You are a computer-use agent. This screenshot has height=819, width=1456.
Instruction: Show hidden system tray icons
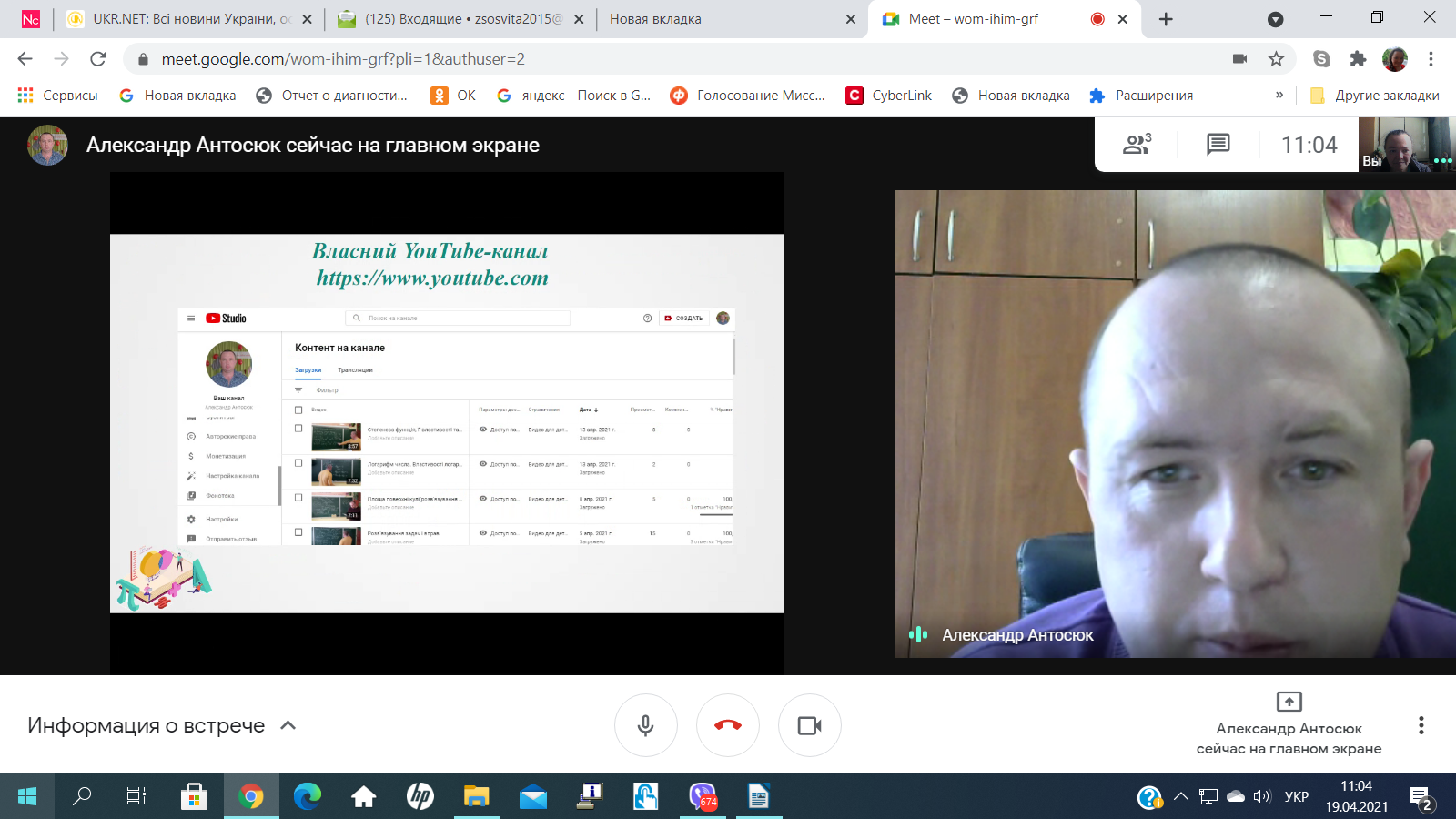pyautogui.click(x=1181, y=797)
